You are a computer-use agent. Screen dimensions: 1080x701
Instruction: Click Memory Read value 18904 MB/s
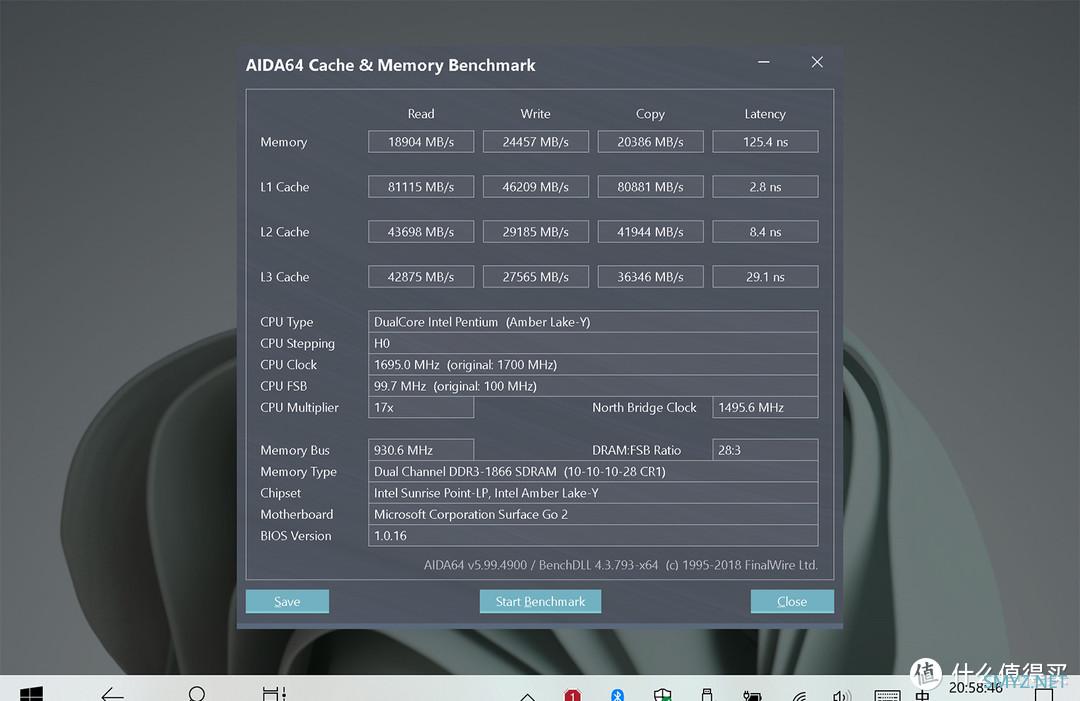pyautogui.click(x=421, y=142)
